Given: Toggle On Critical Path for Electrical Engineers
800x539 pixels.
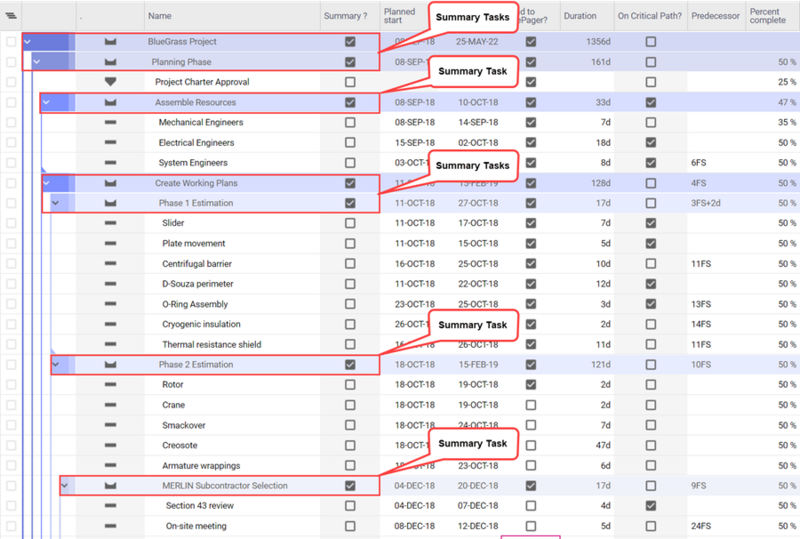Looking at the screenshot, I should [651, 142].
